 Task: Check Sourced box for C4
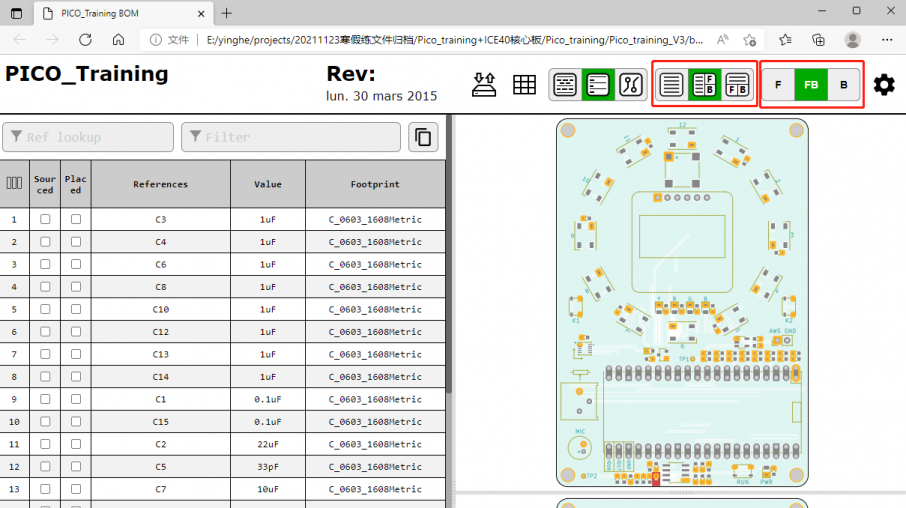click(x=45, y=242)
